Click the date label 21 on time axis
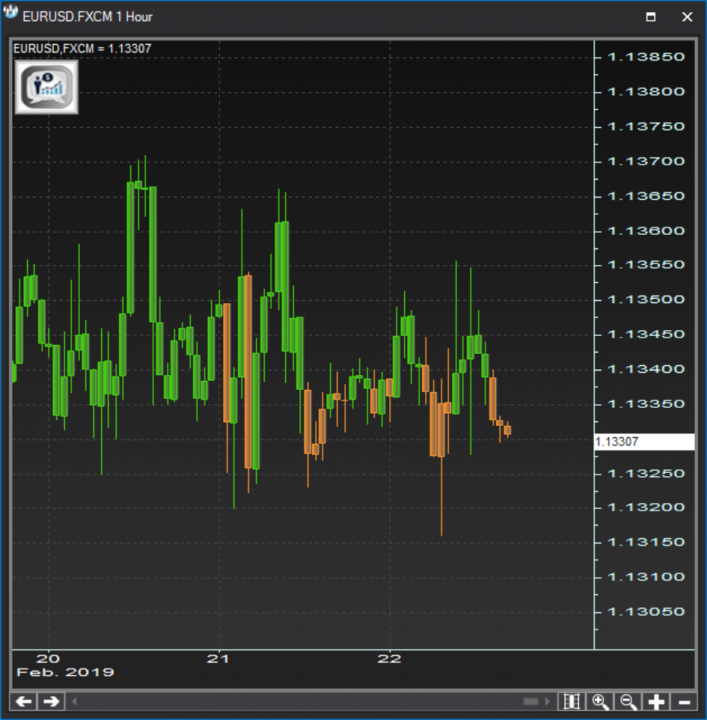Viewport: 707px width, 720px height. coord(218,659)
